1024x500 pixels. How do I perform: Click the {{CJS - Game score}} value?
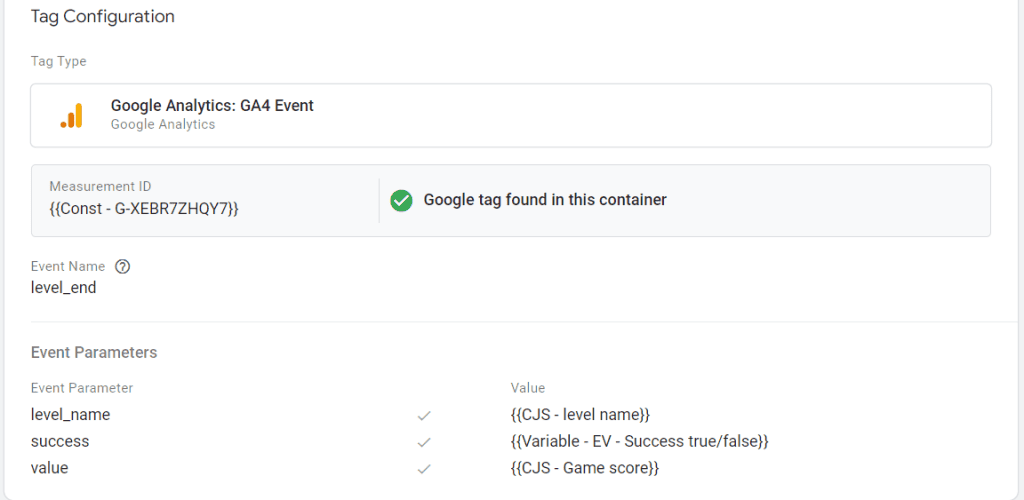coord(584,467)
